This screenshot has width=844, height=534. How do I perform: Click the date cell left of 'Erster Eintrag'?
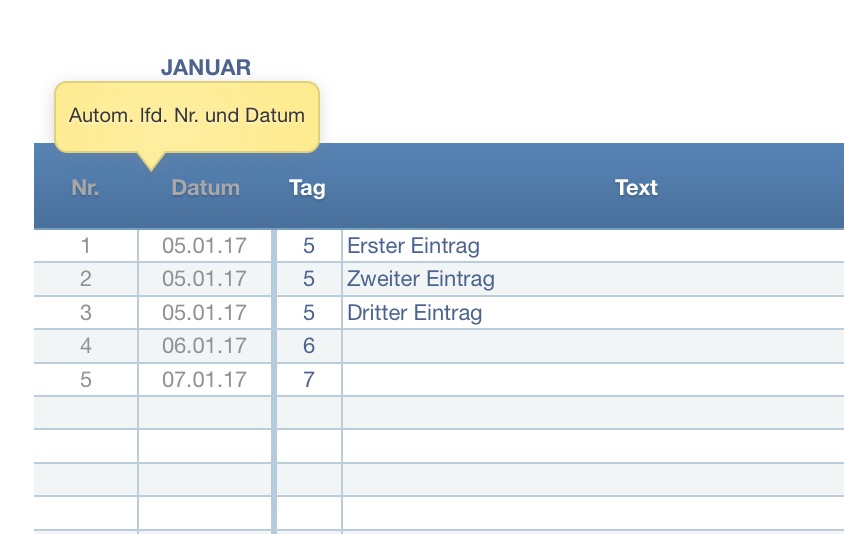coord(205,245)
